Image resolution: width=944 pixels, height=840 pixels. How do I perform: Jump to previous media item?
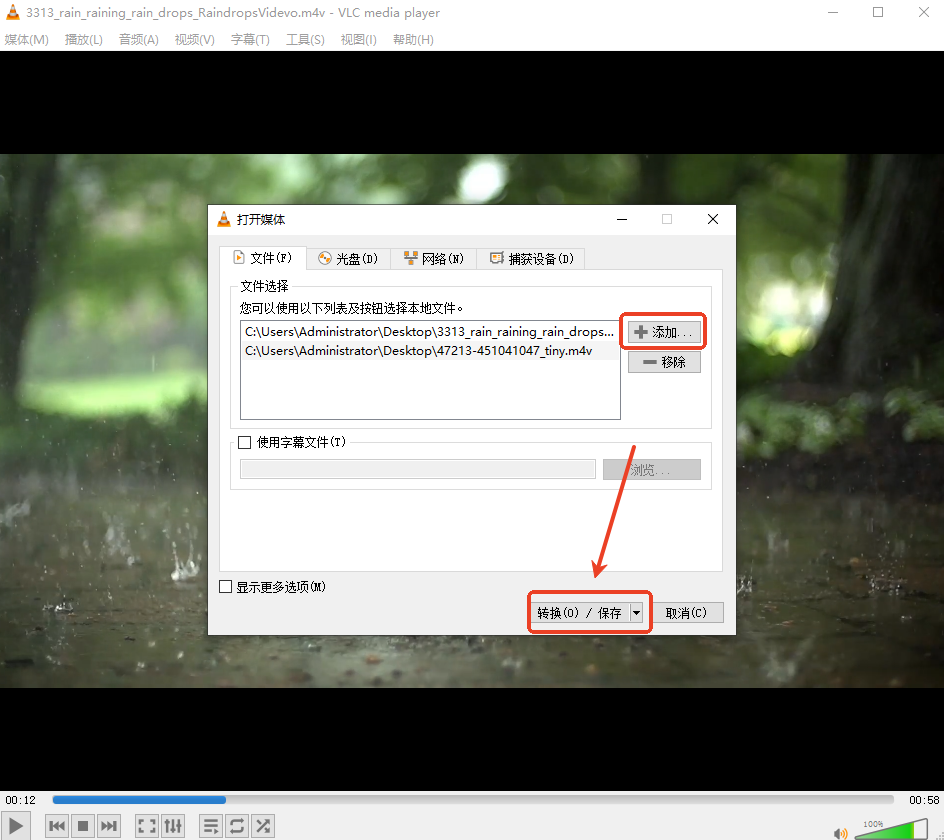(57, 825)
